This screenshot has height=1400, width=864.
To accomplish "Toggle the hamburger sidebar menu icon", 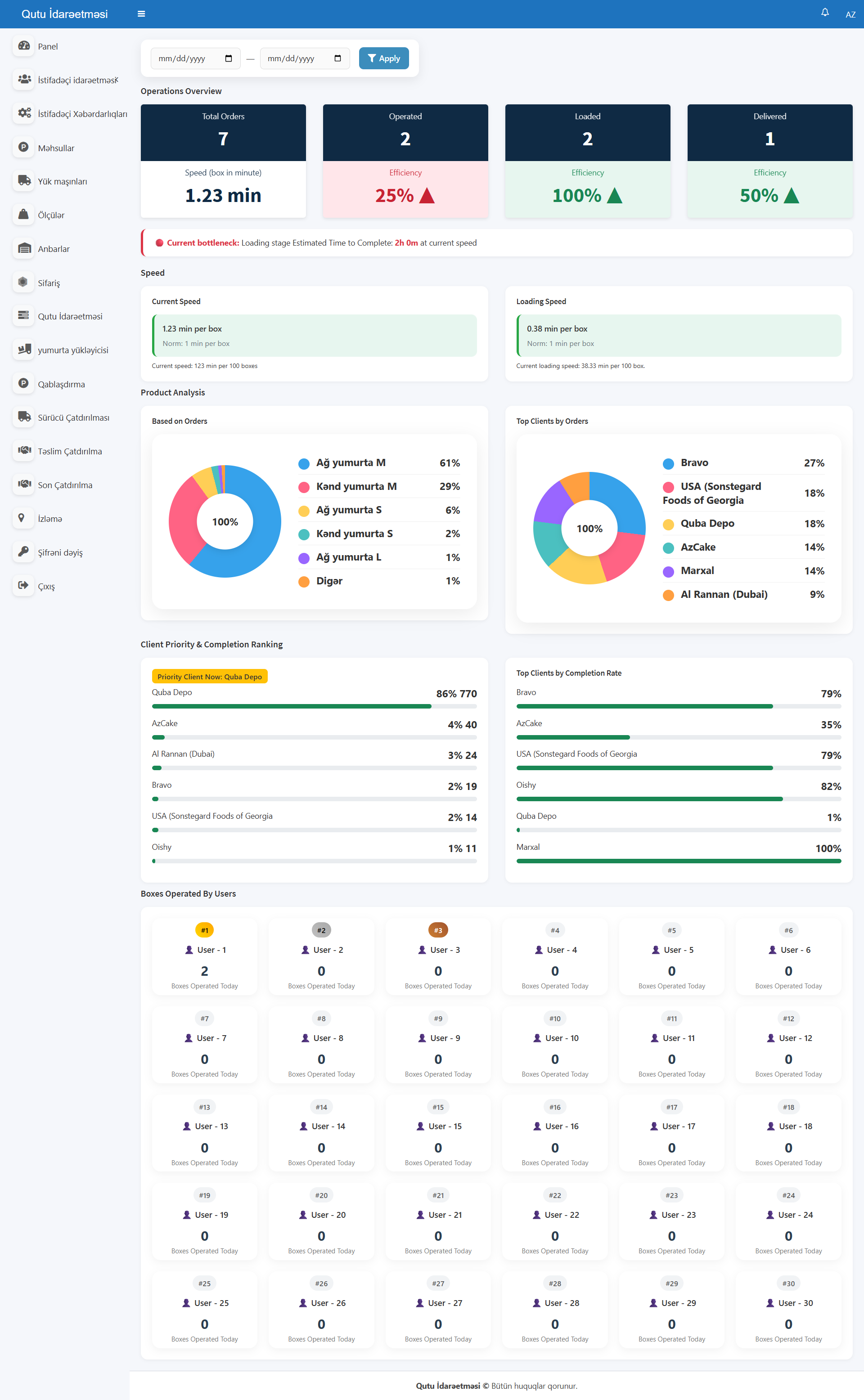I will (x=141, y=13).
